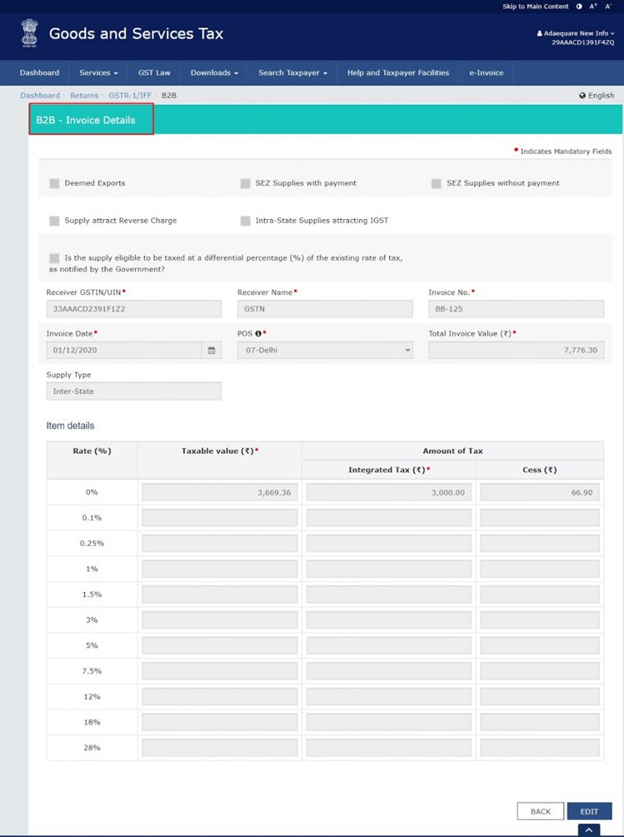Click the GSTR-1/IFF breadcrumb link
The width and height of the screenshot is (624, 837).
point(129,96)
